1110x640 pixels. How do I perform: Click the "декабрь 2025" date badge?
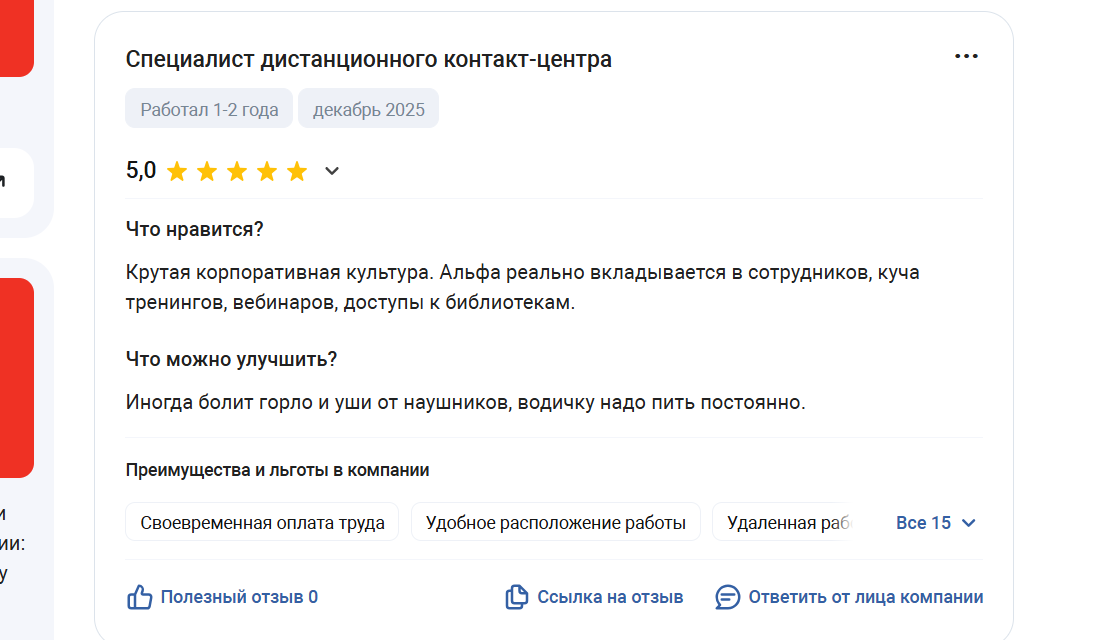[x=368, y=109]
